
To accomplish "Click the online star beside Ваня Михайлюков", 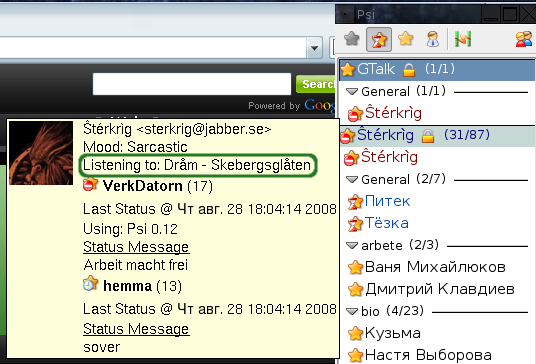I will coord(355,267).
